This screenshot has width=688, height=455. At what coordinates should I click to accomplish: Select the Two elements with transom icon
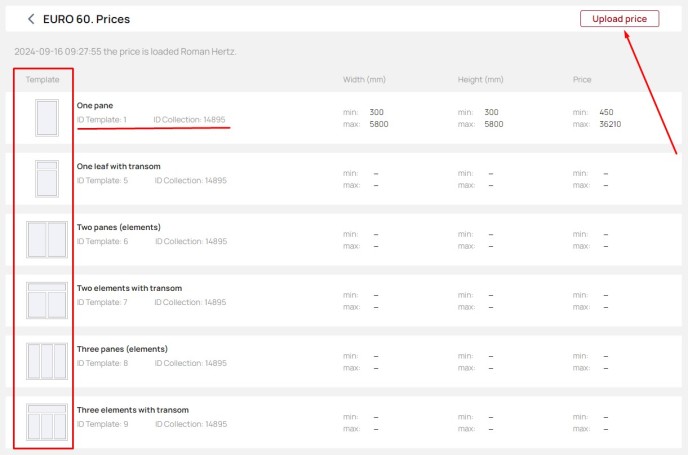point(47,301)
